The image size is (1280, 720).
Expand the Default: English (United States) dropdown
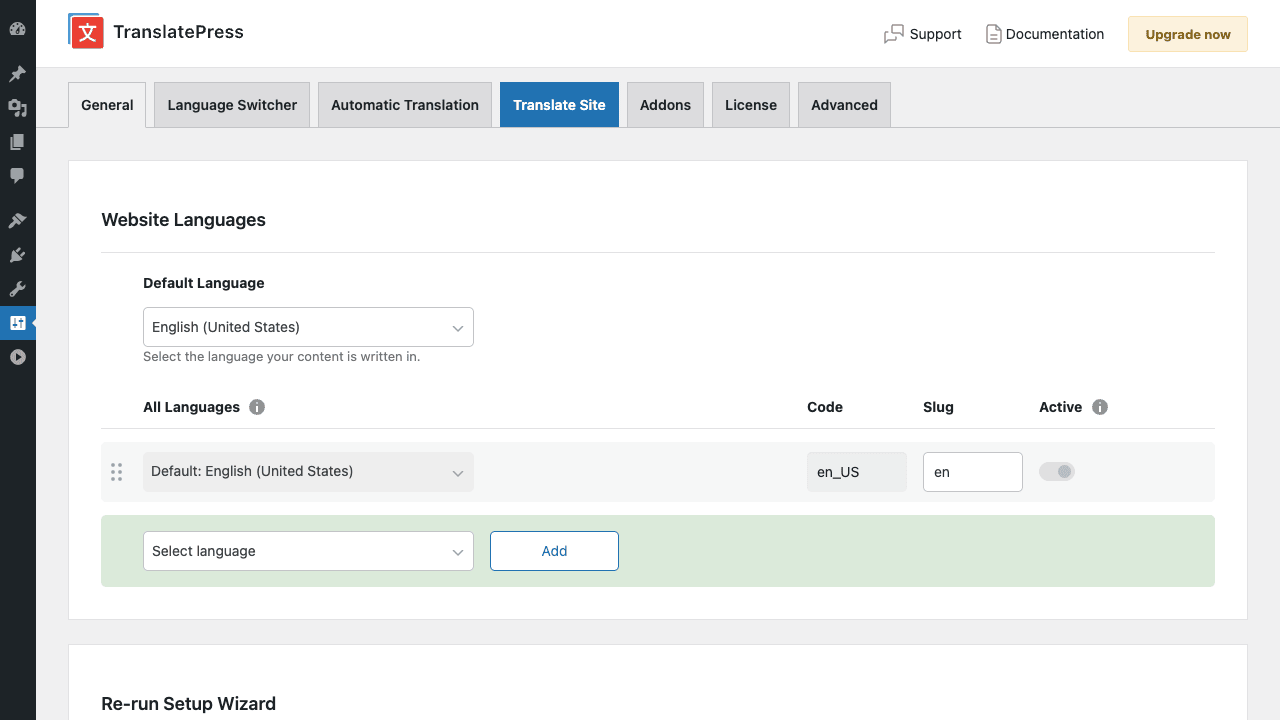(x=308, y=472)
